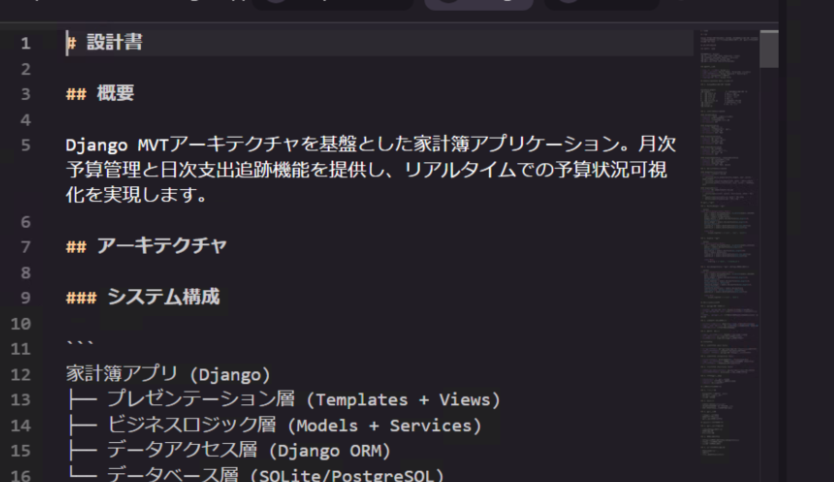Click the code minimap preview
The image size is (834, 482).
(729, 245)
